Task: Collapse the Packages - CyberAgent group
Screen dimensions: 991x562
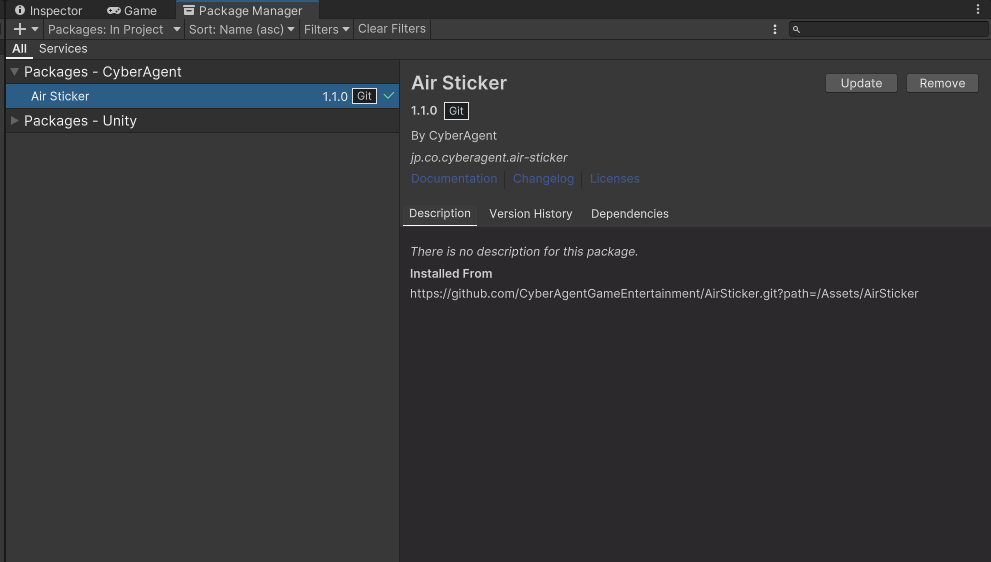Action: [x=14, y=72]
